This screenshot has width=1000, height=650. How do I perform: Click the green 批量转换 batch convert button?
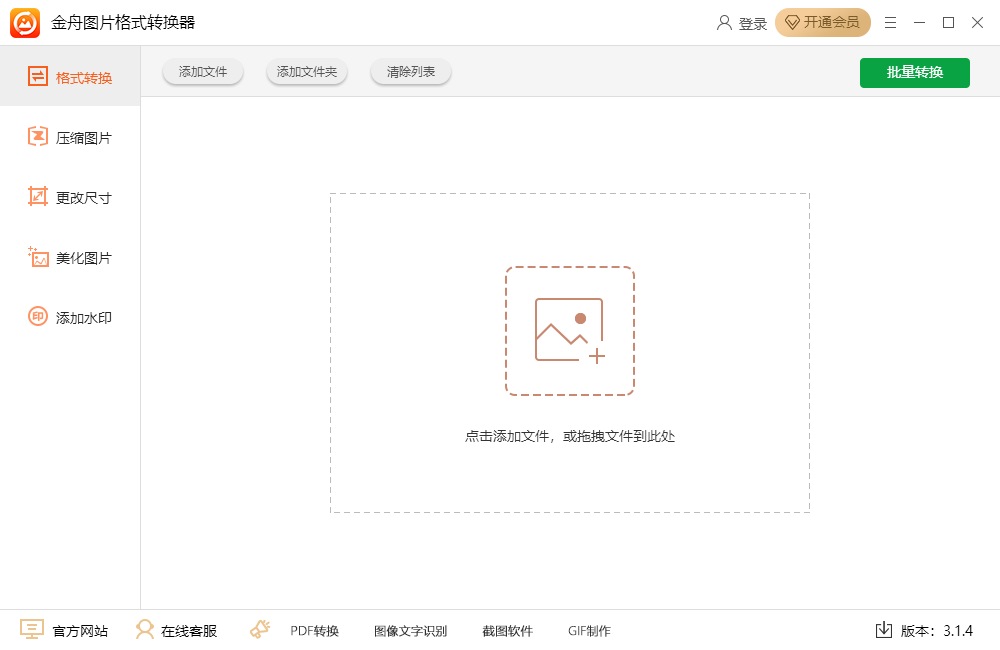(x=914, y=73)
